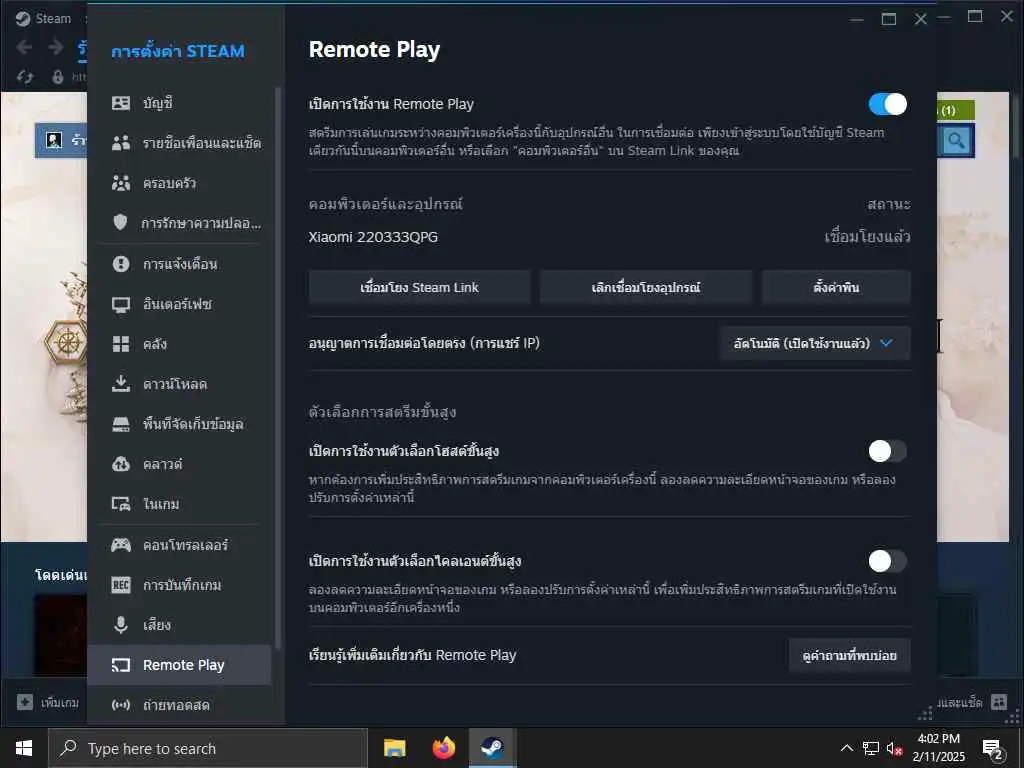This screenshot has width=1024, height=768.
Task: Click the green (1) button in Steam store
Action: coord(956,110)
